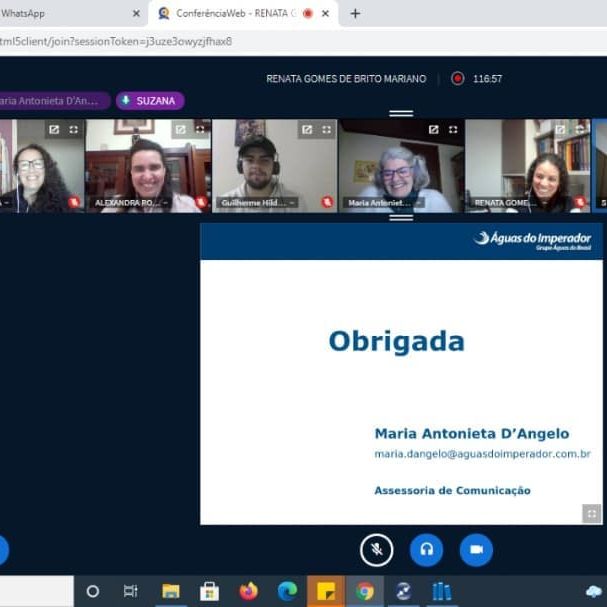The image size is (607, 607).
Task: Click the browser address bar URL
Action: 120,41
